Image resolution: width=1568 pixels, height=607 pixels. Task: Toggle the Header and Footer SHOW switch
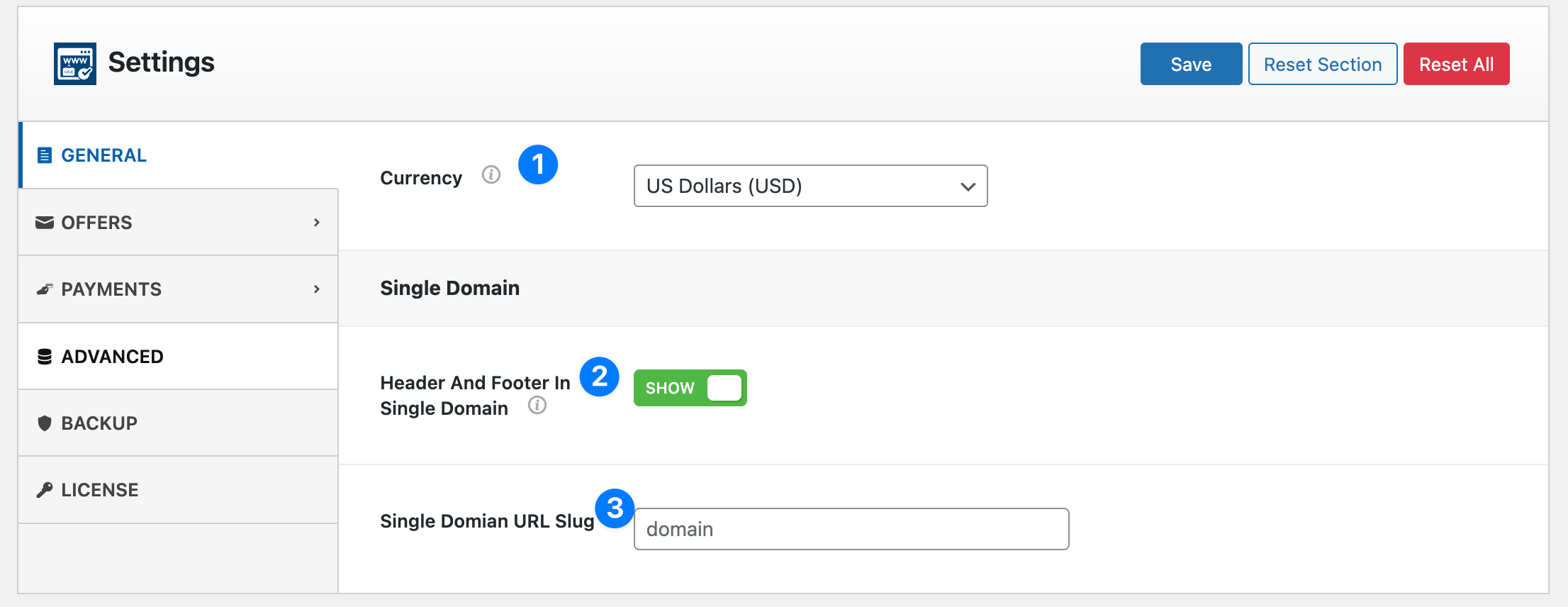pyautogui.click(x=690, y=388)
